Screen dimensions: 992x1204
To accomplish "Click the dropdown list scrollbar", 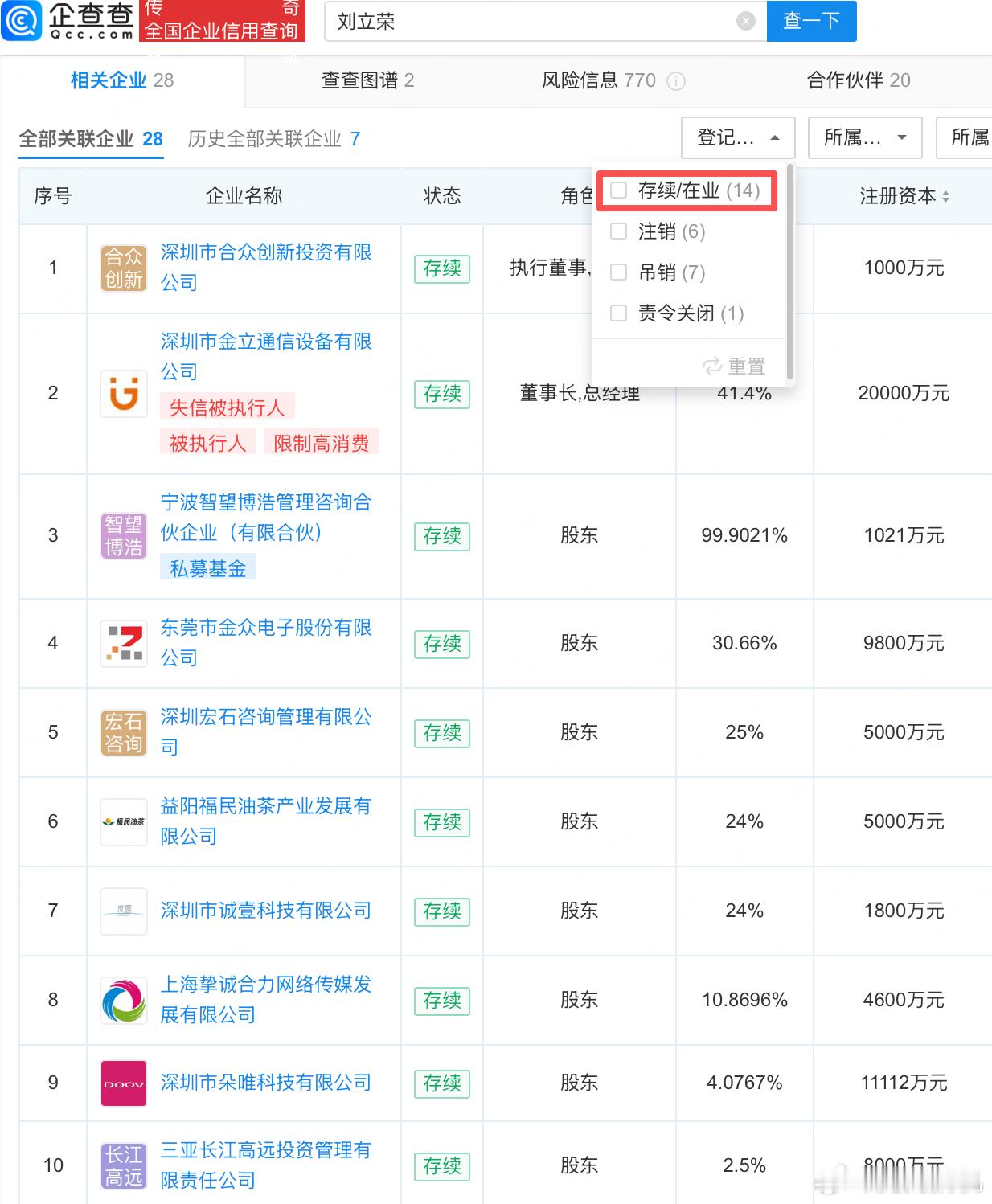I will tap(789, 272).
